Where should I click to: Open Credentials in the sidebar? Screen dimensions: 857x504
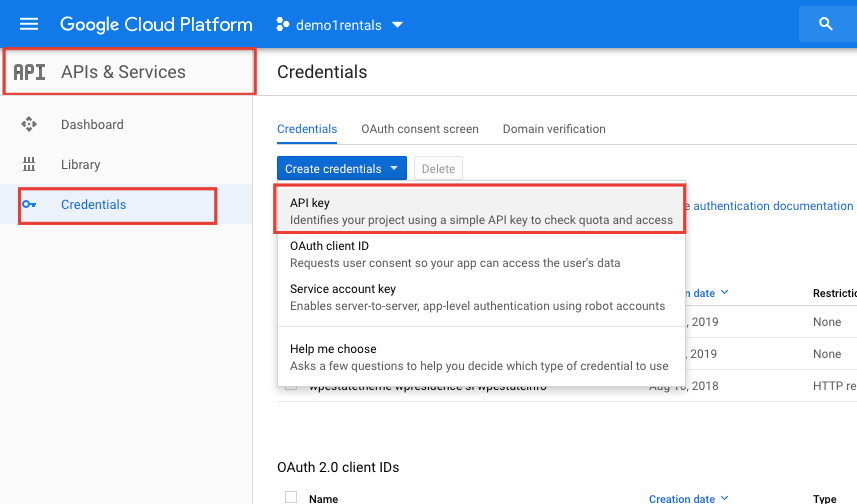click(x=126, y=204)
